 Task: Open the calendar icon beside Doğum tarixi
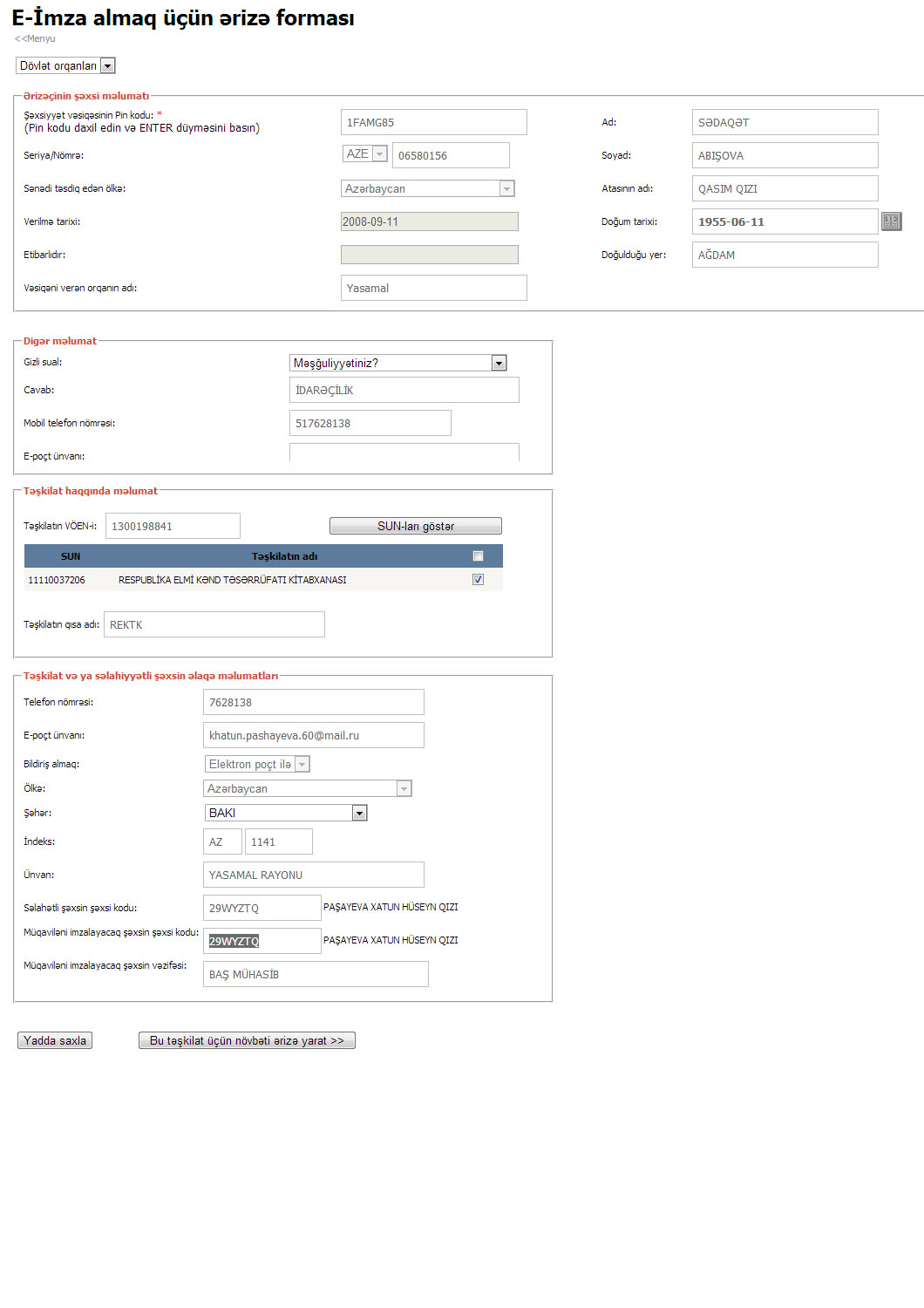point(891,221)
